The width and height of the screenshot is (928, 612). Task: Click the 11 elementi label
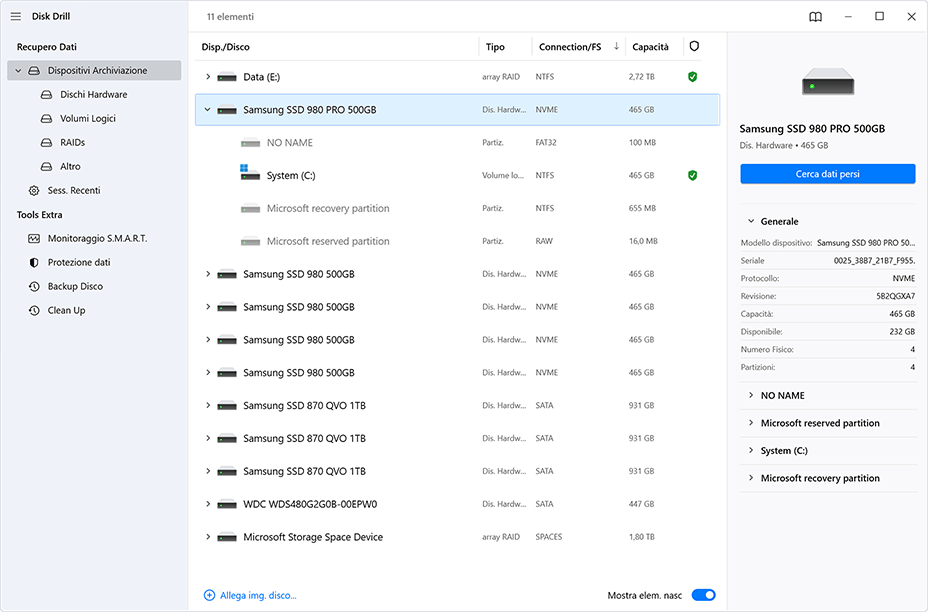click(x=230, y=17)
